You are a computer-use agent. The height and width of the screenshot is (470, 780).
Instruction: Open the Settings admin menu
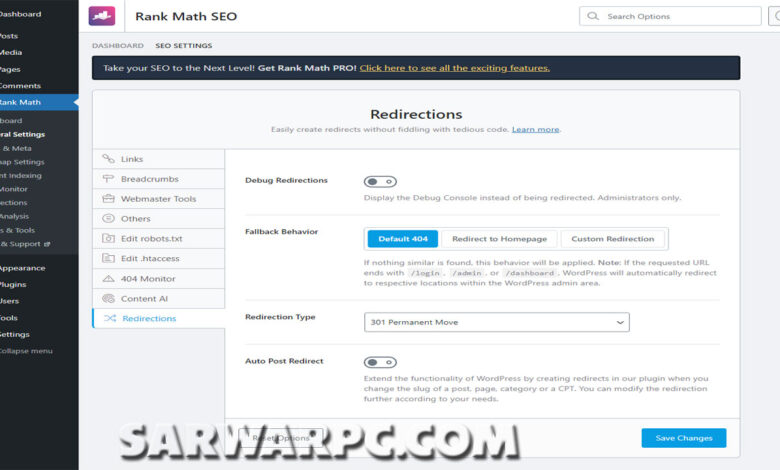[39, 334]
